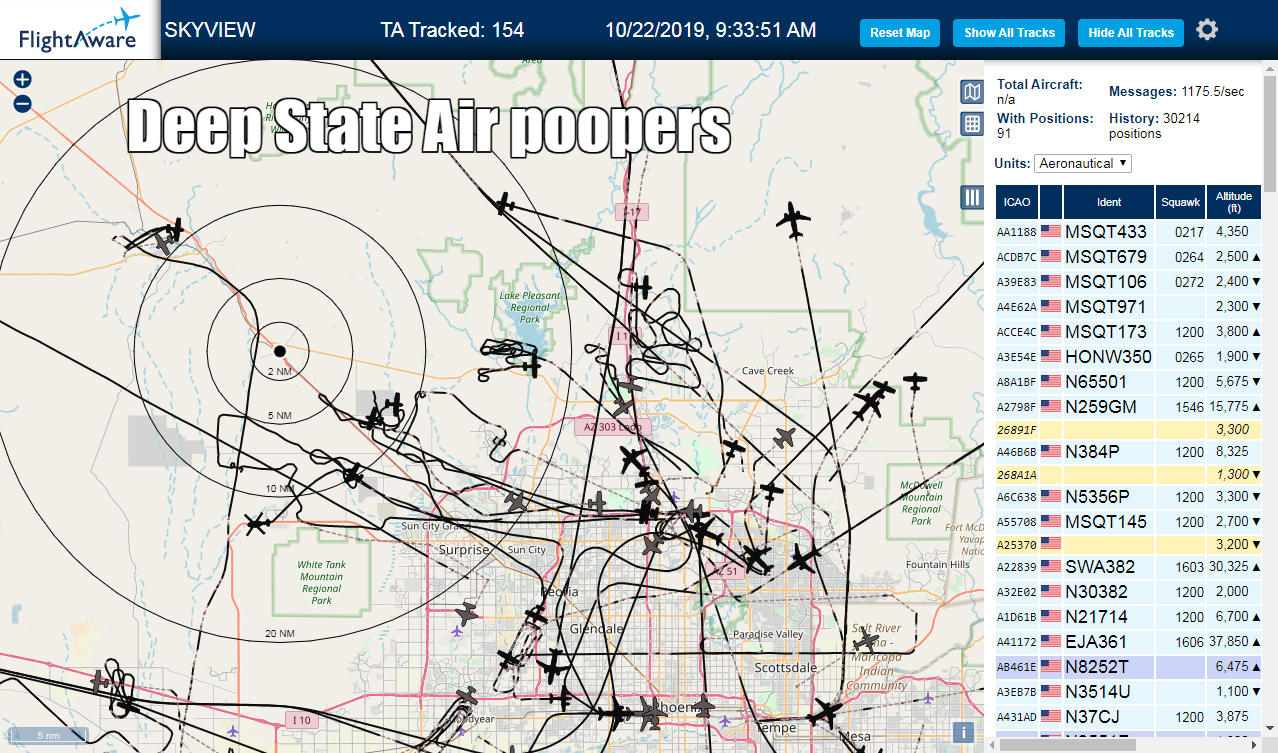Open the Units Aeronautical dropdown
1278x753 pixels.
tap(1083, 163)
